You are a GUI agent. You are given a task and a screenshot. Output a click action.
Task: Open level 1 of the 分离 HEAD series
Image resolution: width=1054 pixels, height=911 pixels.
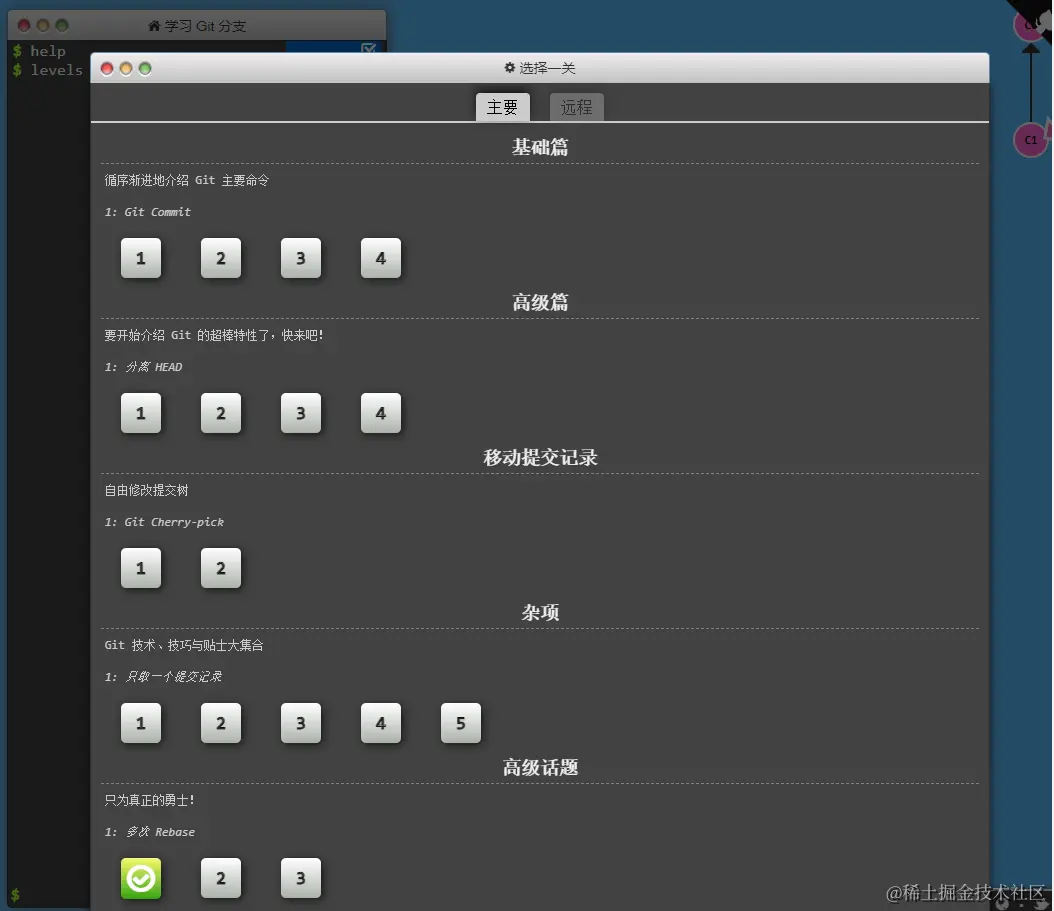[x=141, y=413]
